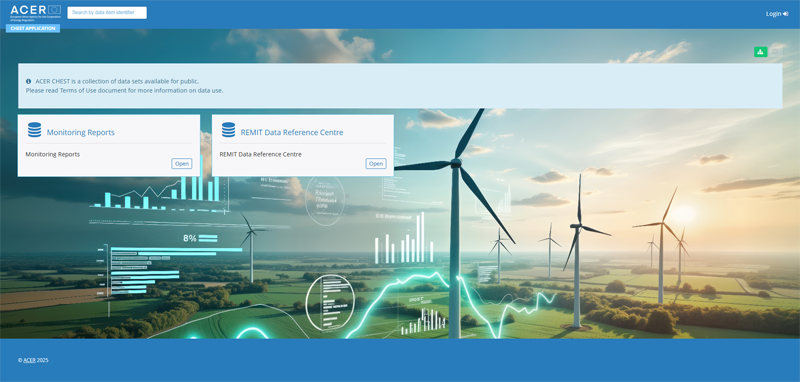Switch to the folder view icon

coord(775,52)
